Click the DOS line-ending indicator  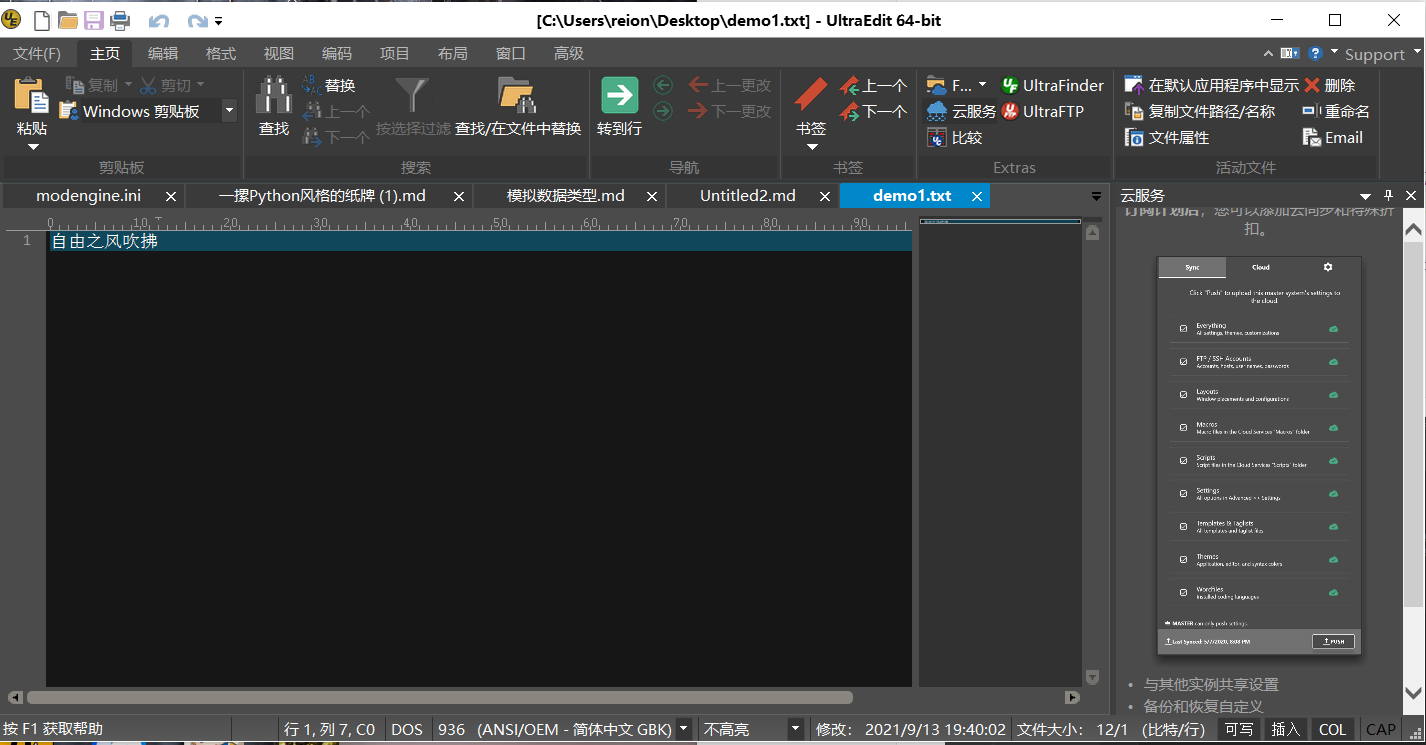(x=407, y=729)
